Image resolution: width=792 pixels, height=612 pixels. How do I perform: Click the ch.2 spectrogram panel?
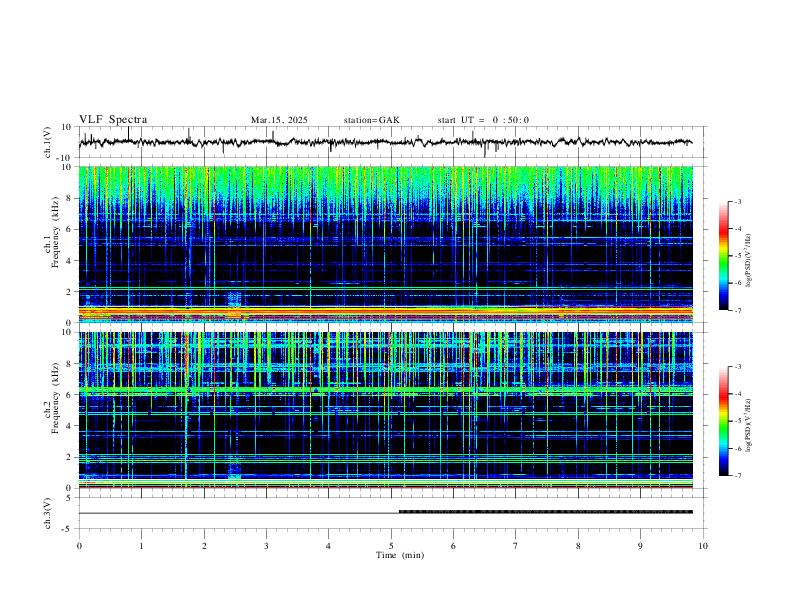[x=385, y=410]
